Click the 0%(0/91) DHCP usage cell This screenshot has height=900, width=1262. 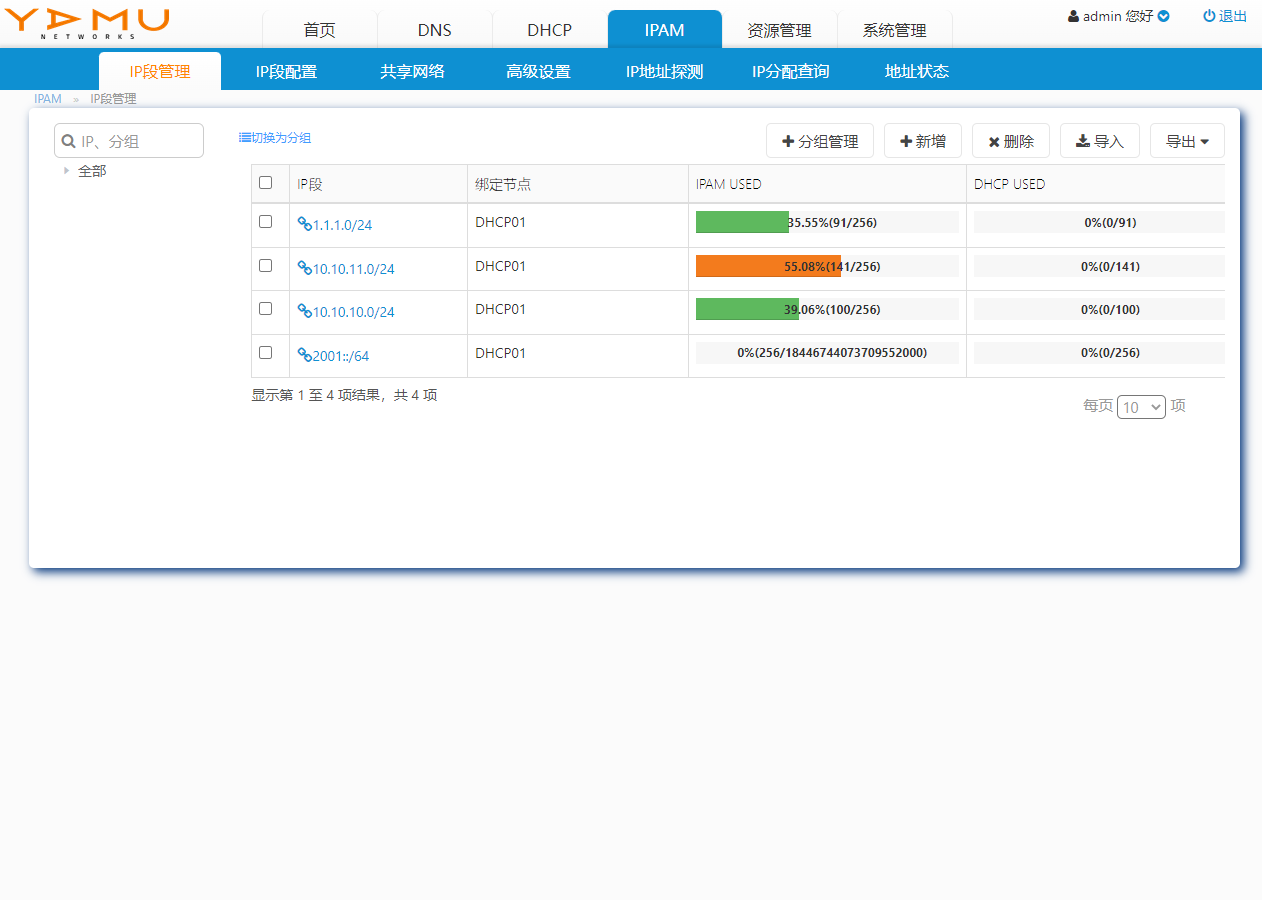point(1100,222)
